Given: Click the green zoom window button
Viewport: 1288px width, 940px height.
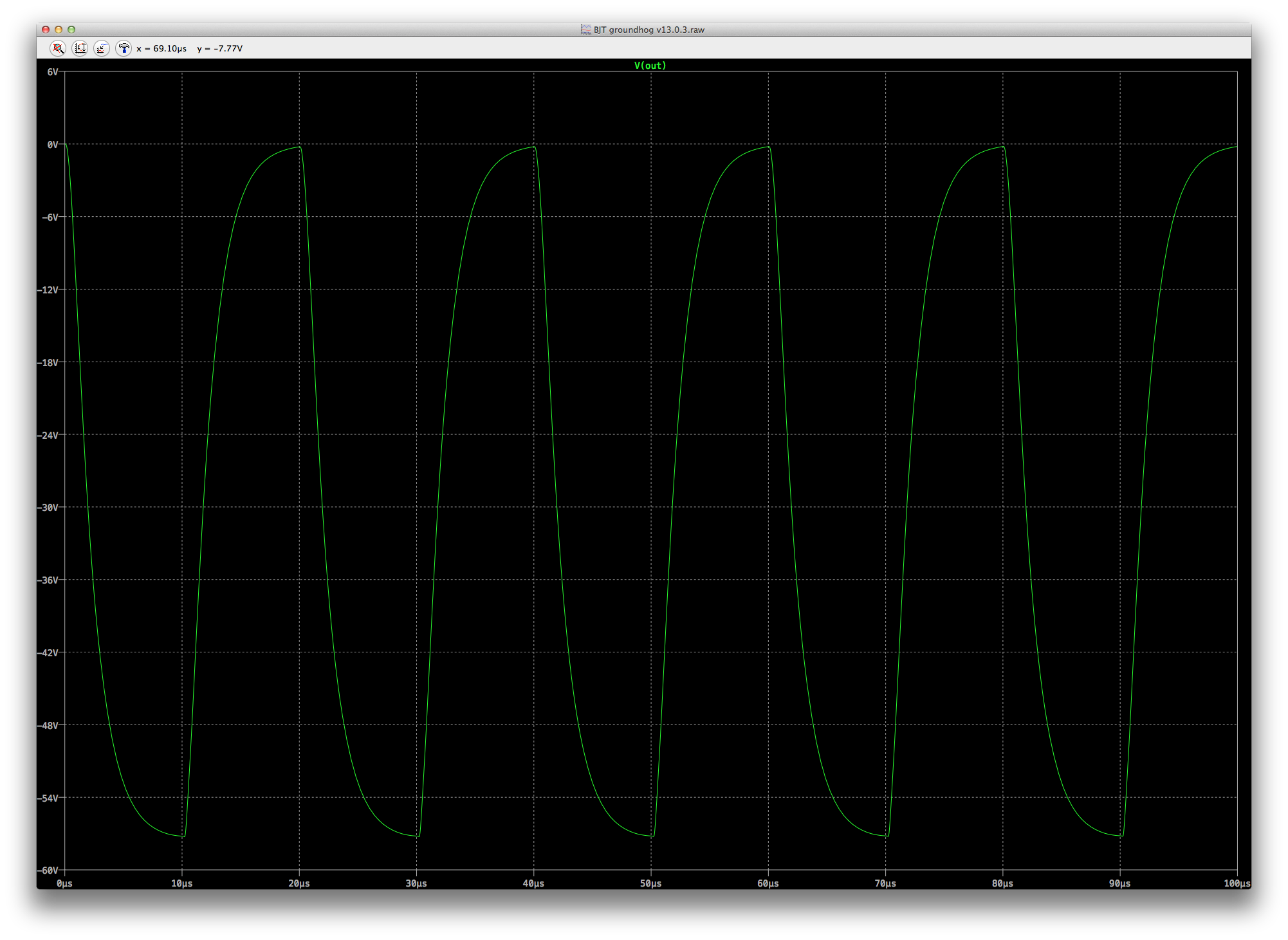Looking at the screenshot, I should (x=71, y=30).
